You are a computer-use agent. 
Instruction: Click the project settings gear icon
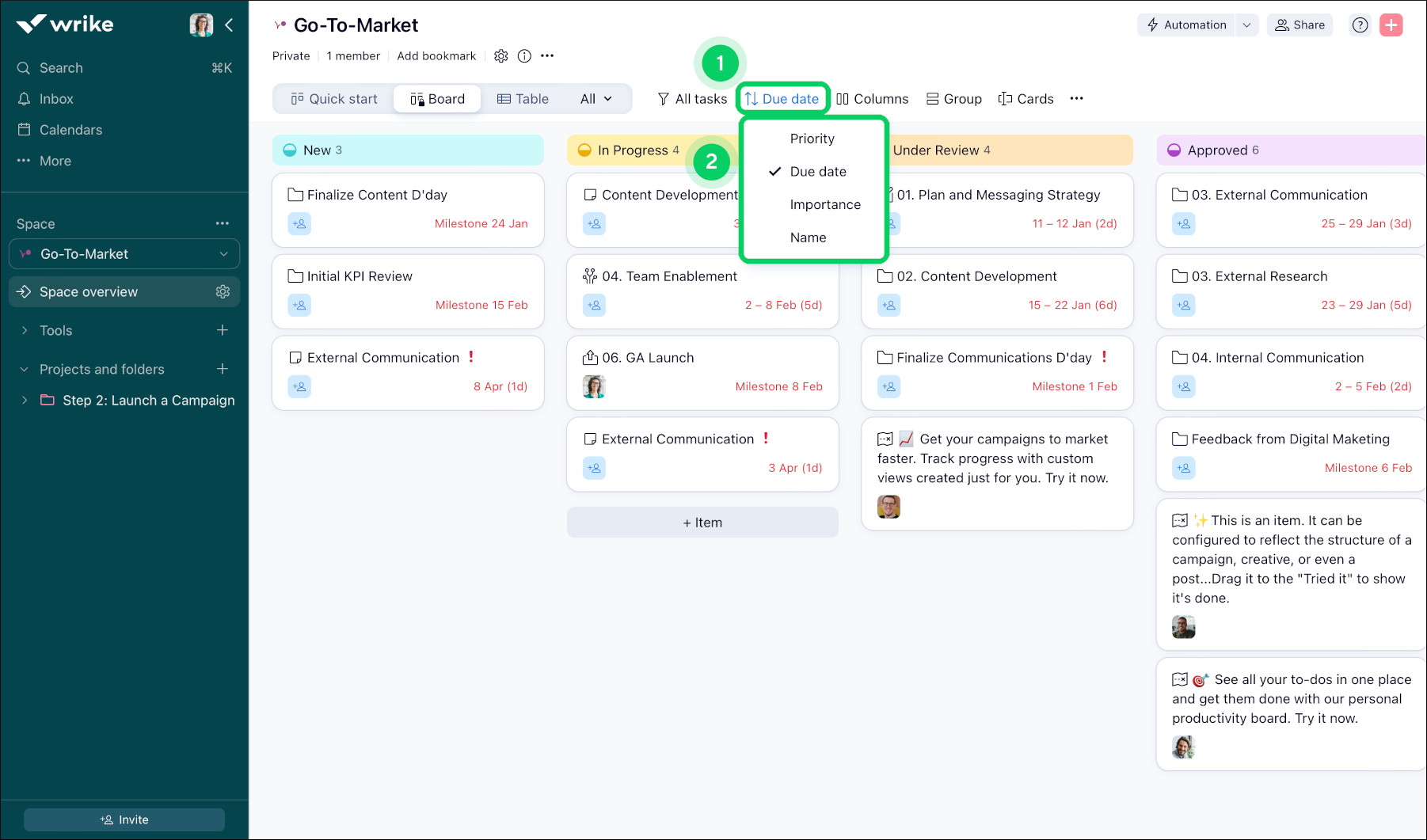point(500,55)
